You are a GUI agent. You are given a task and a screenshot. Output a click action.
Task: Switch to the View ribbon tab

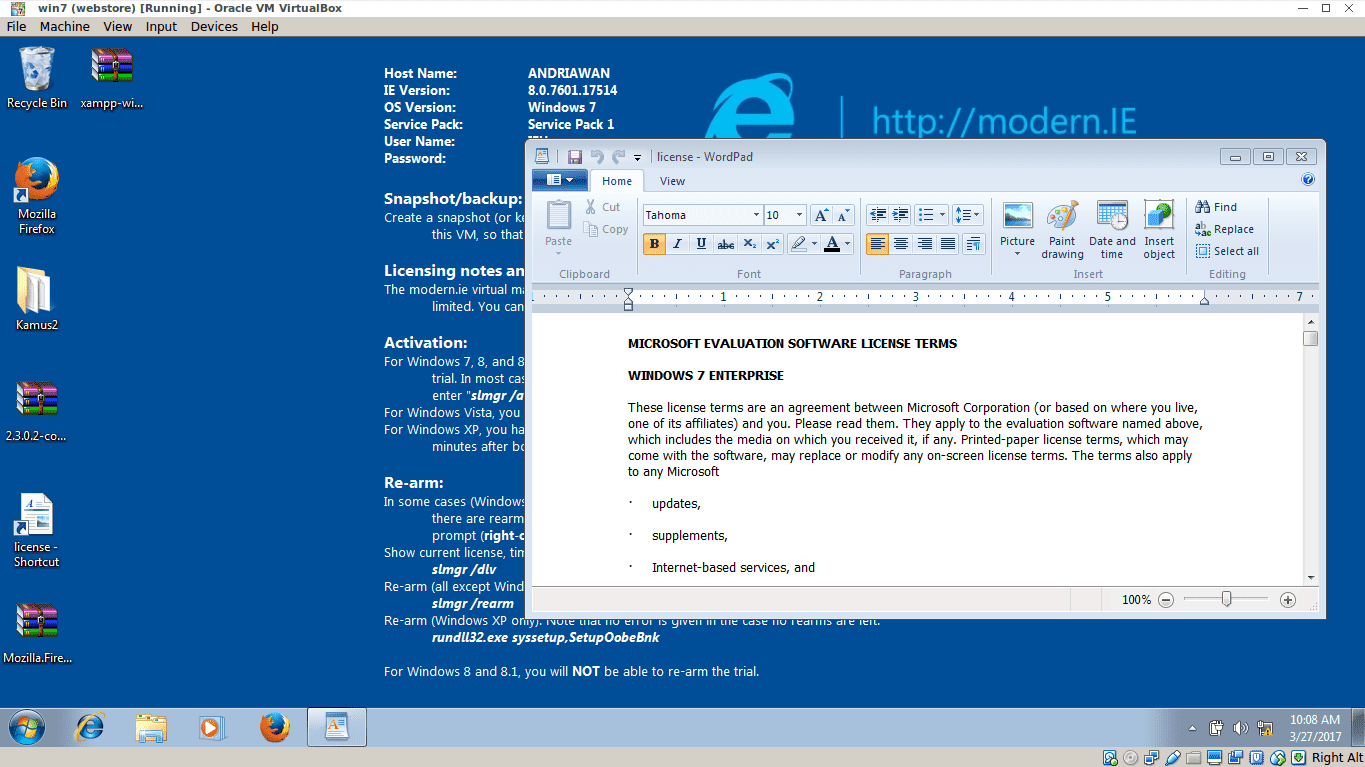(672, 181)
